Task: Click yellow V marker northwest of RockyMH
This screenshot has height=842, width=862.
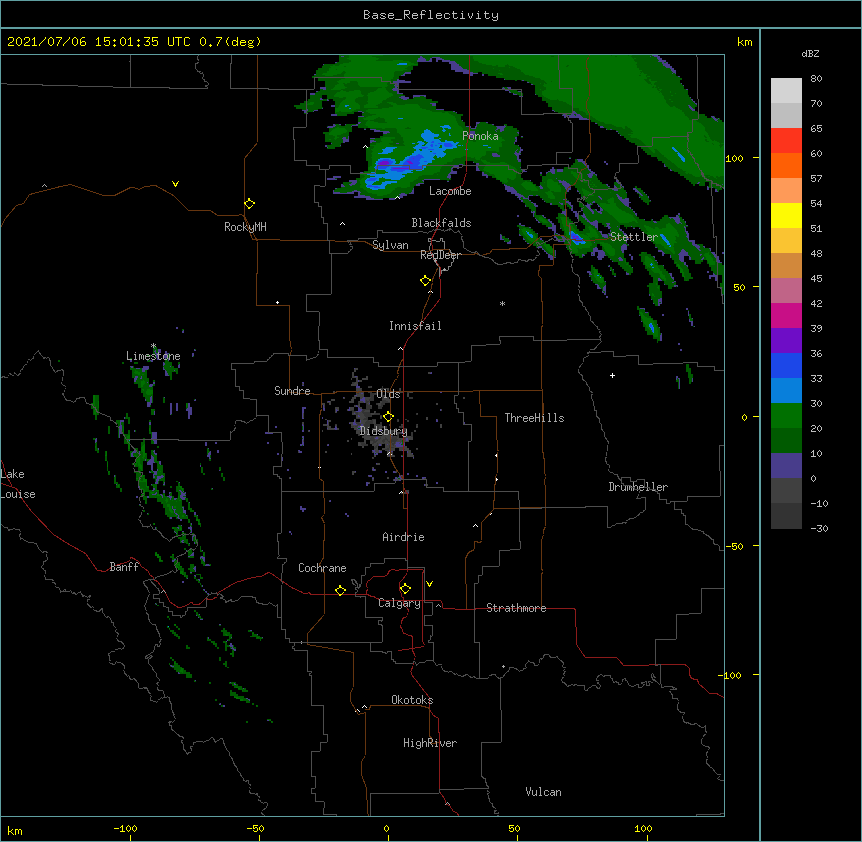Action: (175, 184)
